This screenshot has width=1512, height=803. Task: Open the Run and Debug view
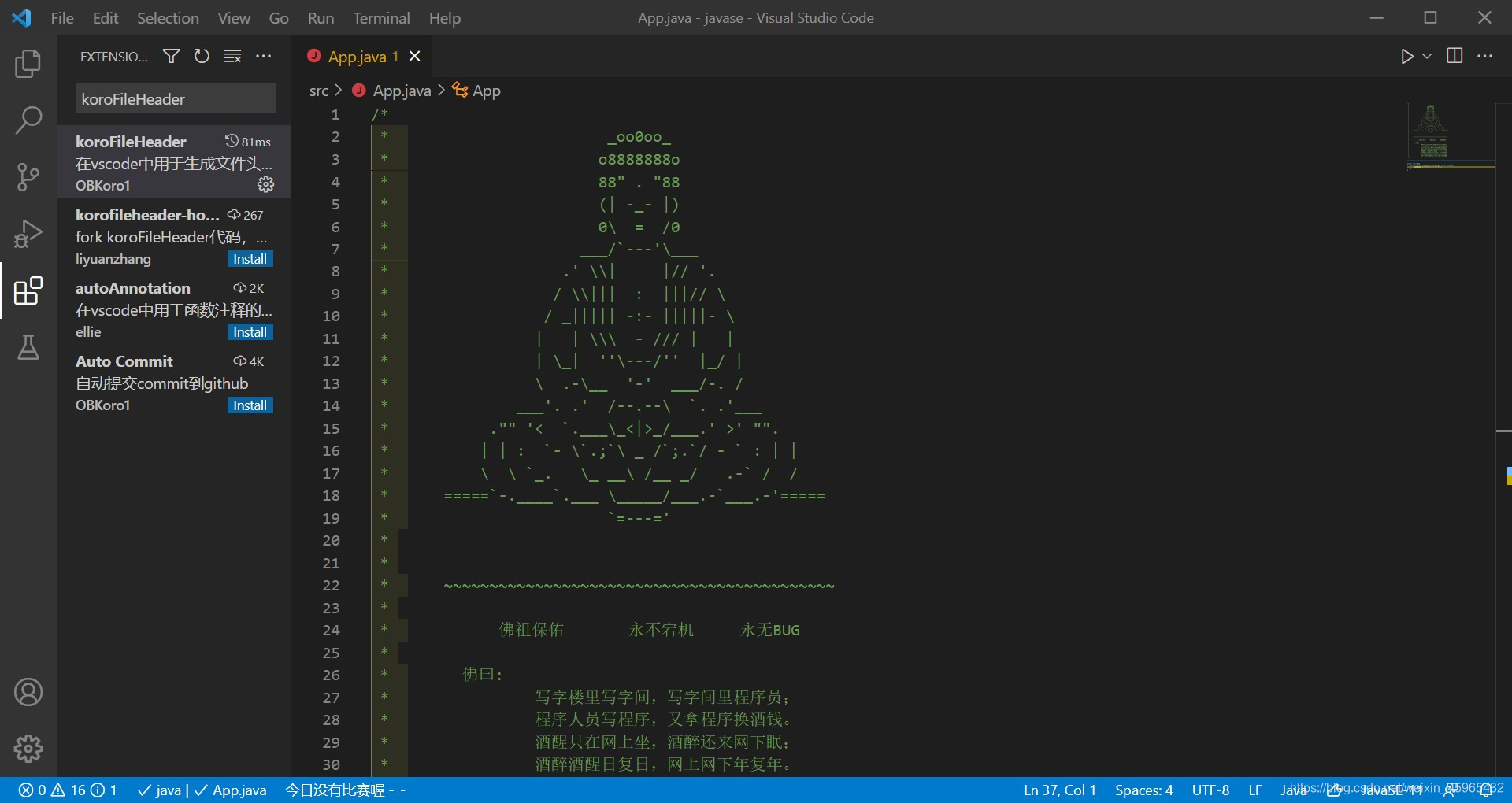tap(28, 234)
